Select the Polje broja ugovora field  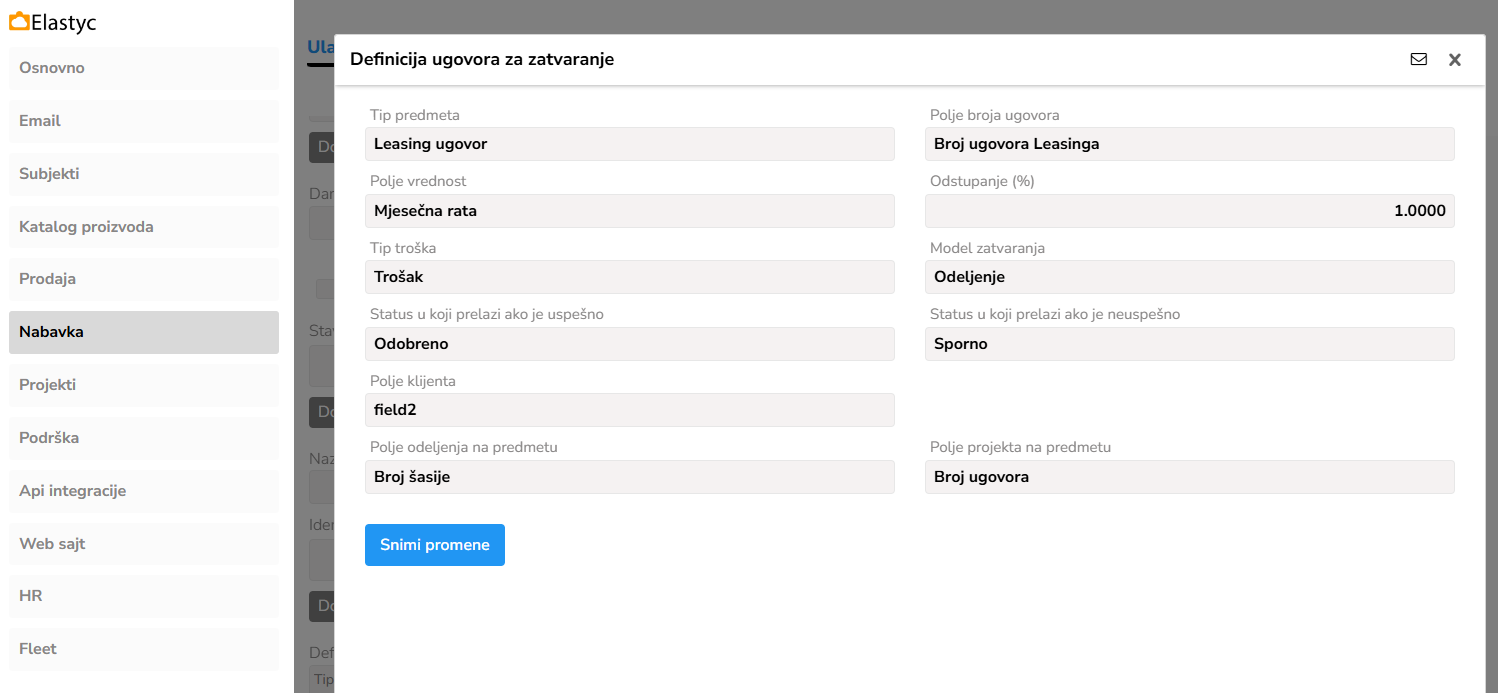(1189, 144)
